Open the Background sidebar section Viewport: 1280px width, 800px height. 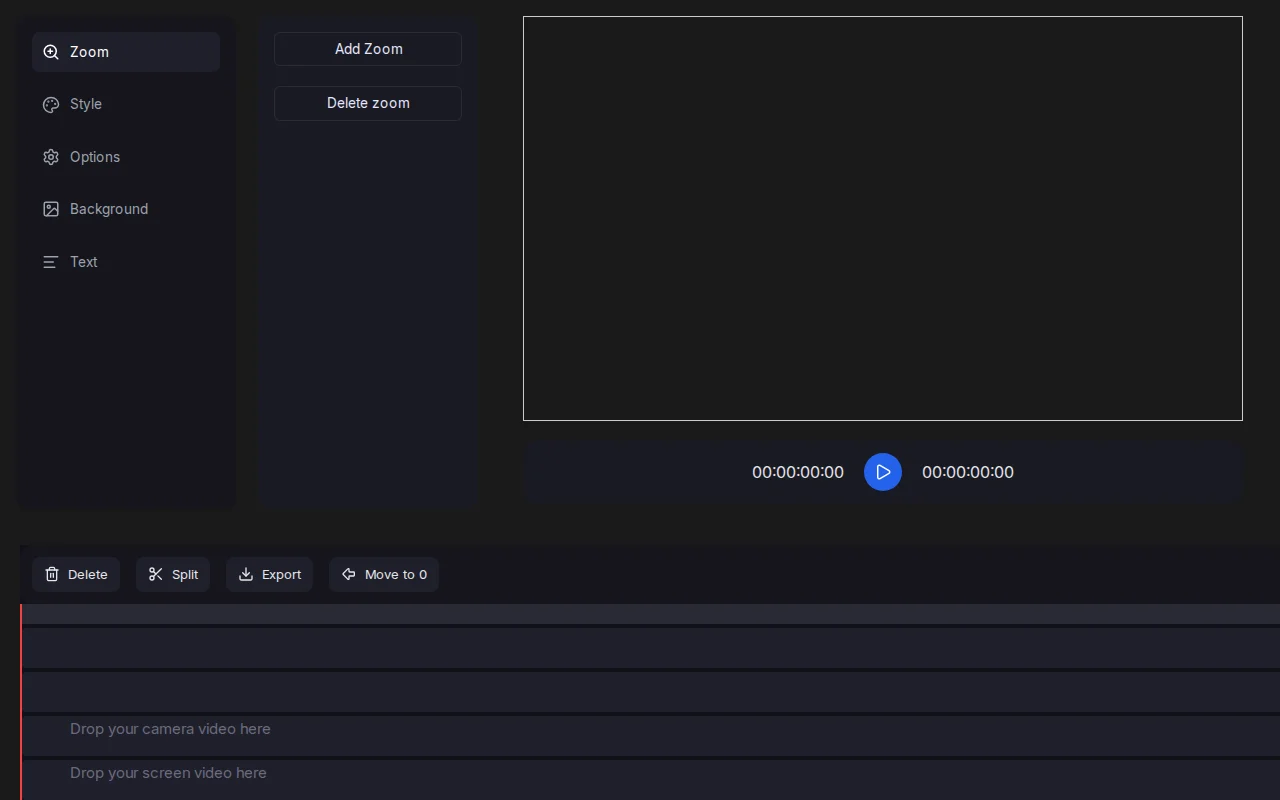pyautogui.click(x=126, y=209)
